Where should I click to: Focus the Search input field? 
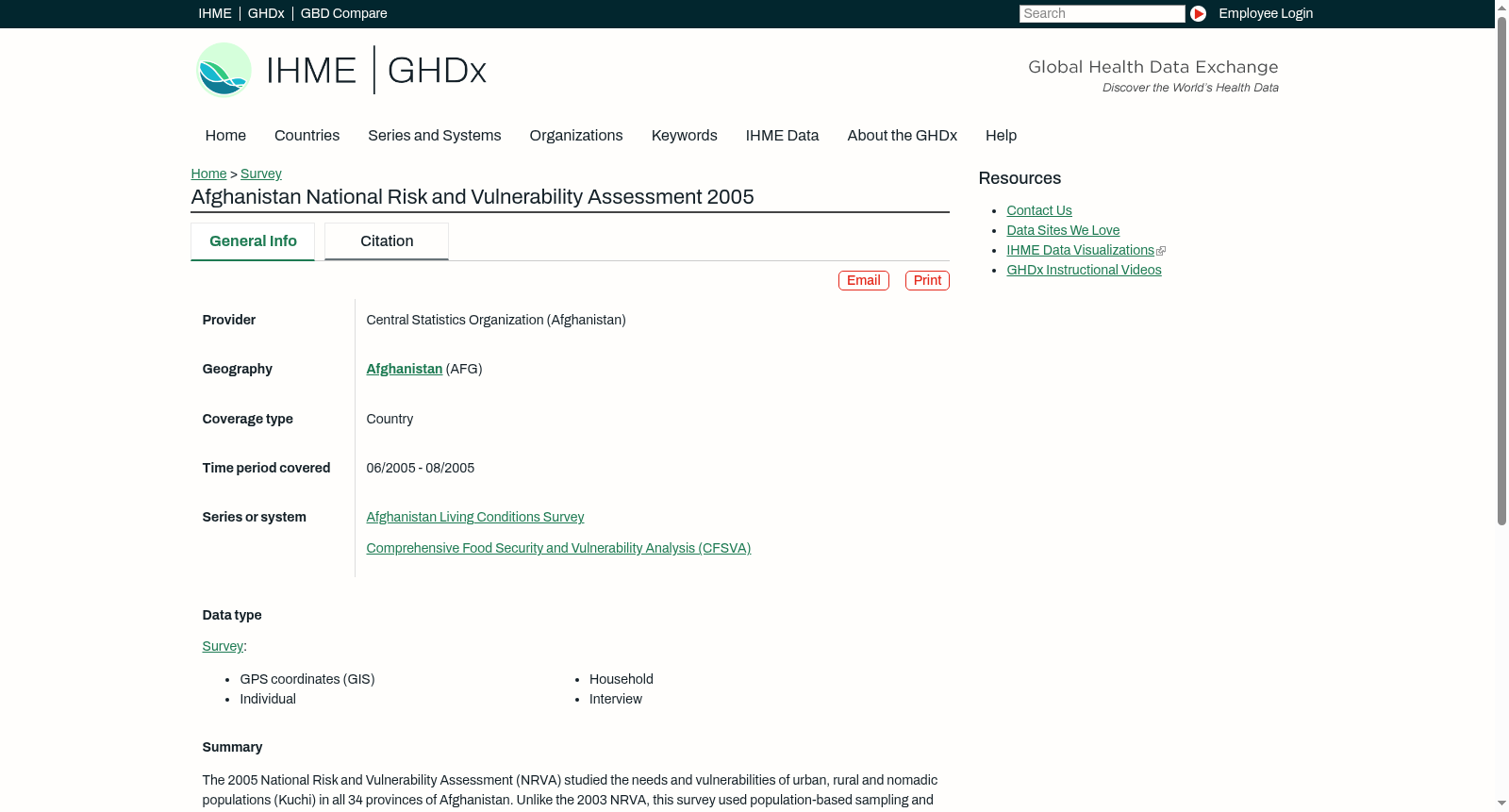(1102, 13)
